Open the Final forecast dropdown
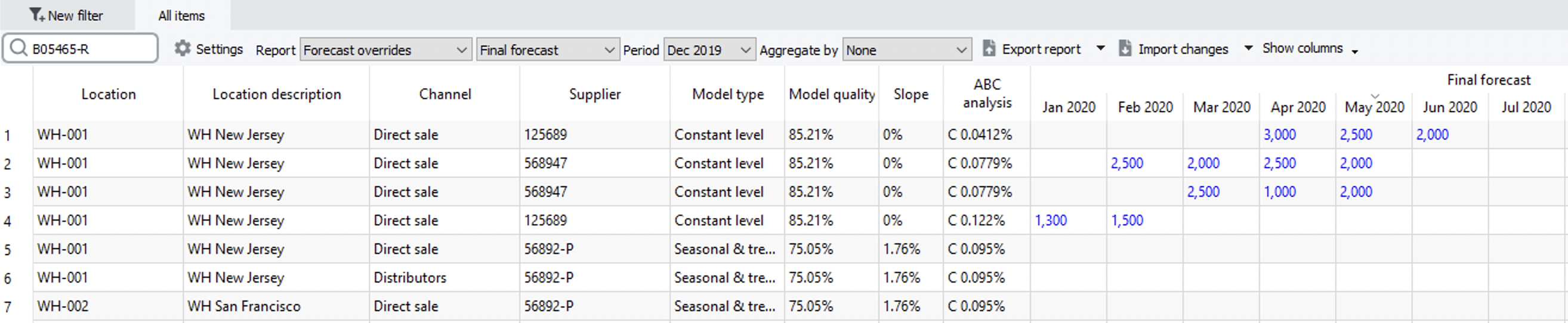This screenshot has height=323, width=1568. point(547,50)
